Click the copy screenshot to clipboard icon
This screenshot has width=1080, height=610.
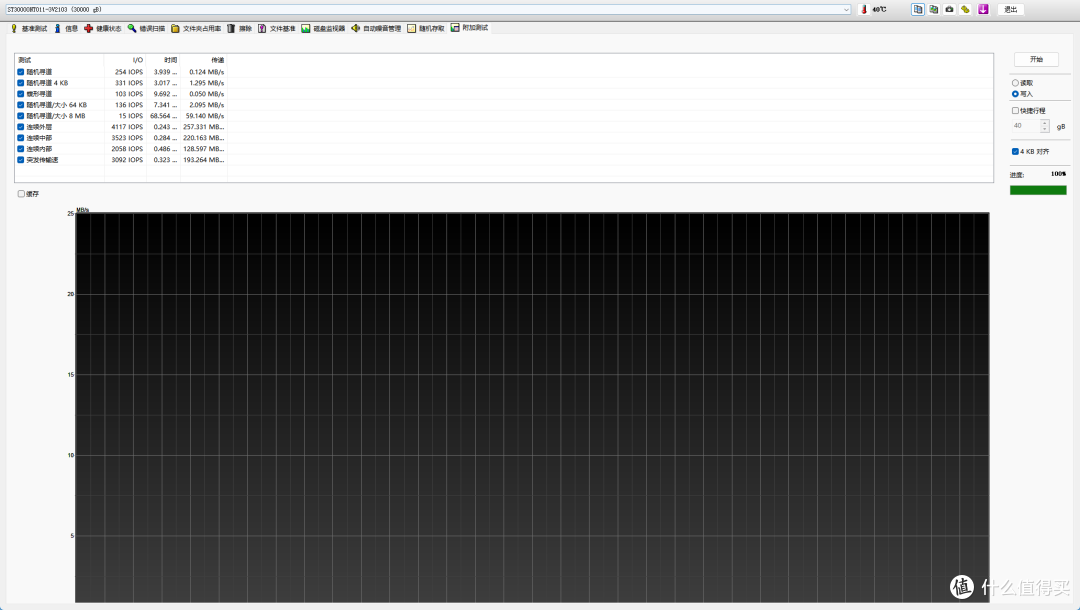click(x=933, y=10)
